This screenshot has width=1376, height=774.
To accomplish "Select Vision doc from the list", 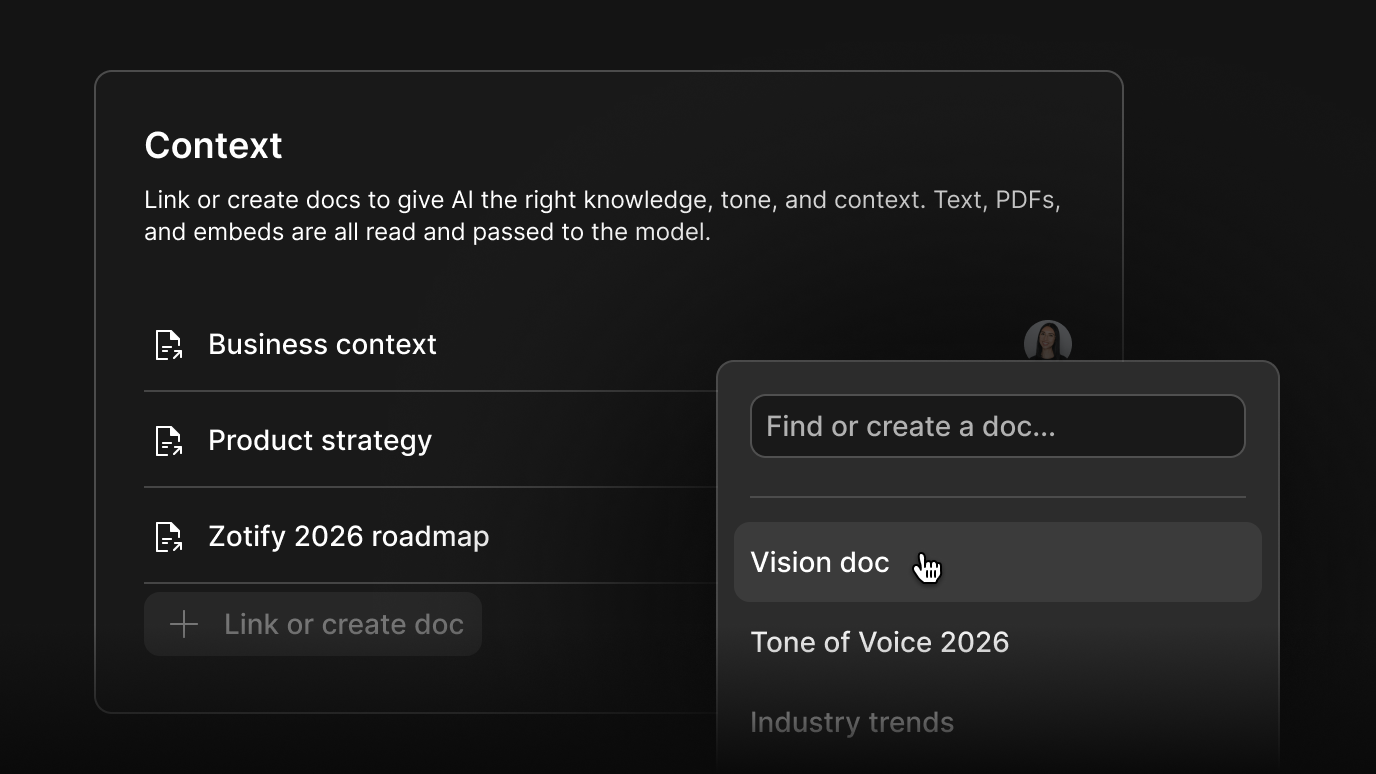I will [998, 562].
